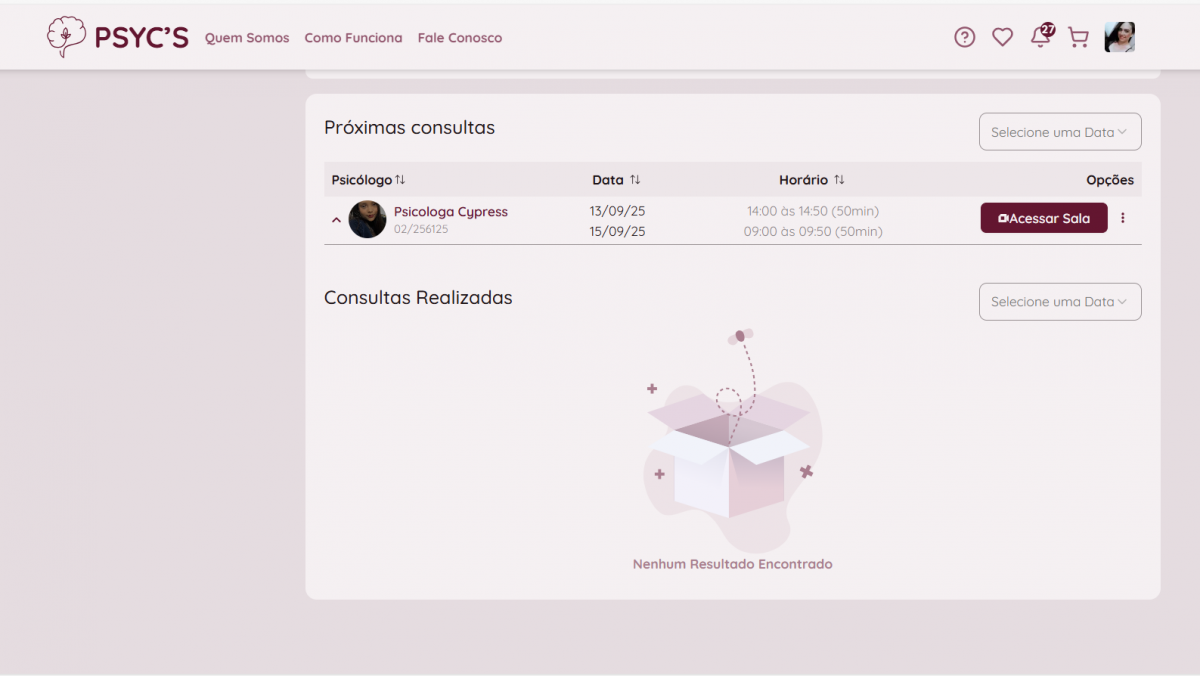
Task: Sort by Horário column arrows
Action: pyautogui.click(x=839, y=180)
